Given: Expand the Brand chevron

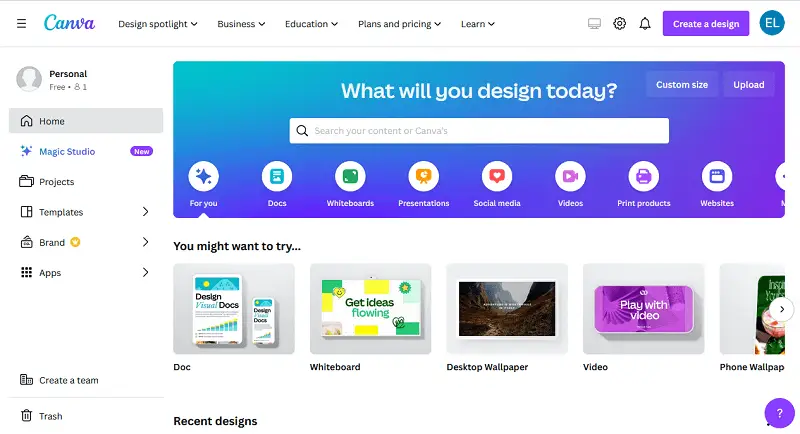Looking at the screenshot, I should pyautogui.click(x=145, y=242).
